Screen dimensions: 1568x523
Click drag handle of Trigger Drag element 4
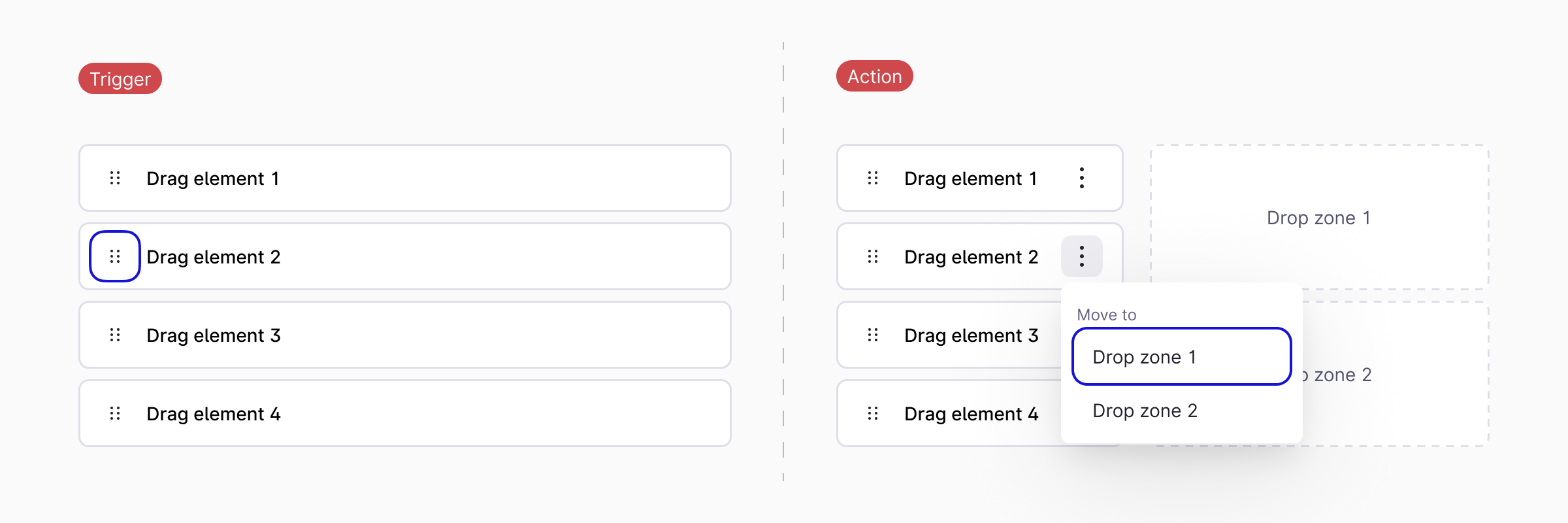[115, 413]
